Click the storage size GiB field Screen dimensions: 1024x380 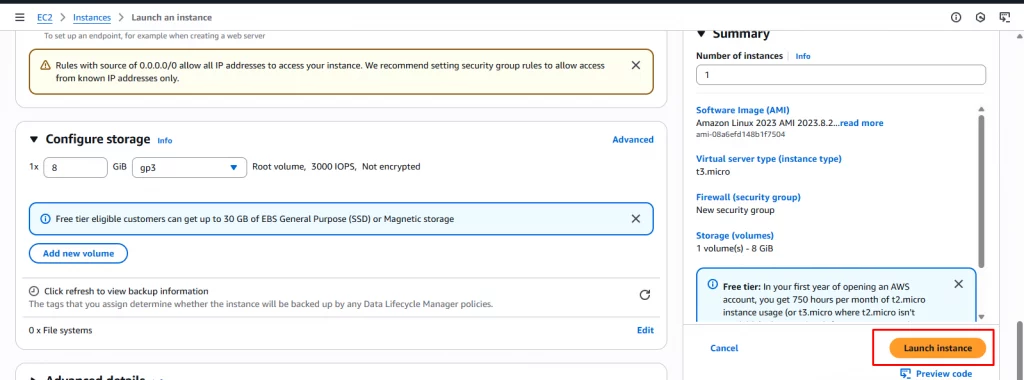pyautogui.click(x=75, y=167)
